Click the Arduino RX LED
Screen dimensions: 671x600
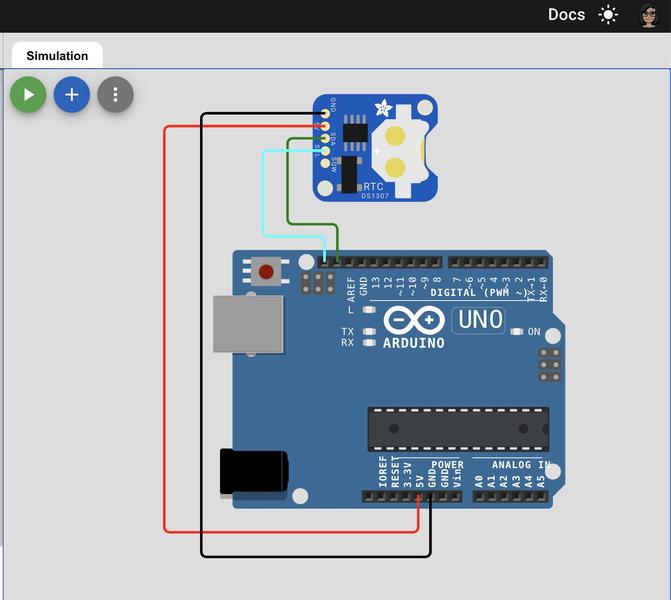369,343
